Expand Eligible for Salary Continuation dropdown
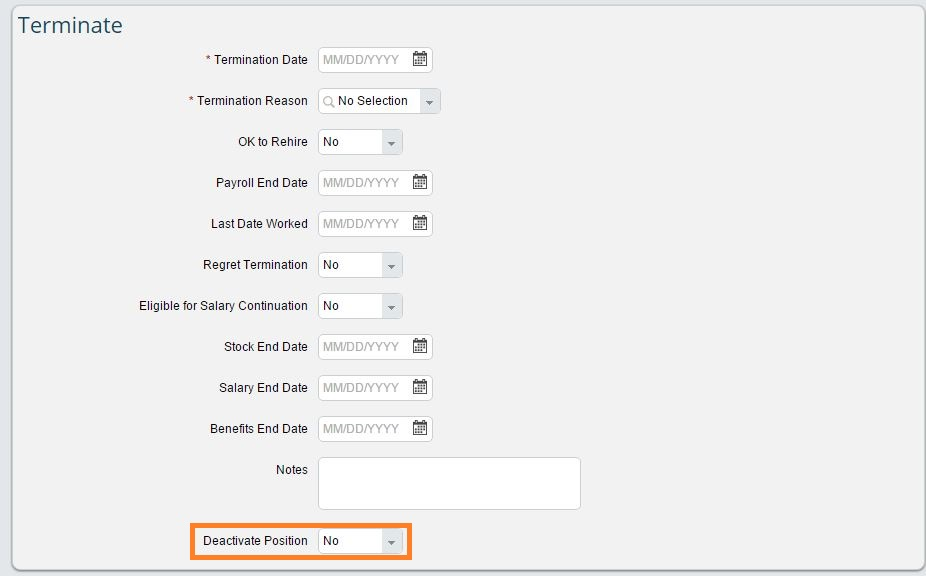 point(360,306)
